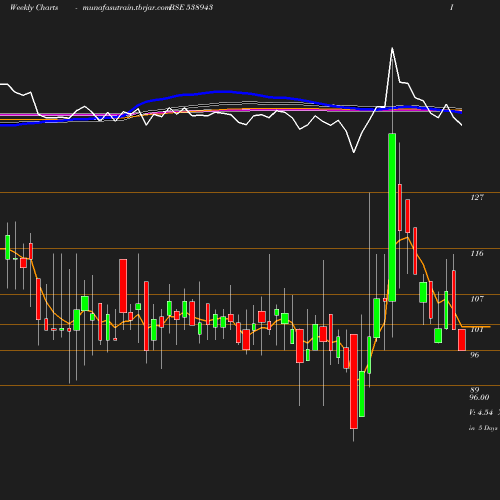Screen dimensions: 500x500
Task: Select the 116 price level label
Action: click(x=477, y=254)
